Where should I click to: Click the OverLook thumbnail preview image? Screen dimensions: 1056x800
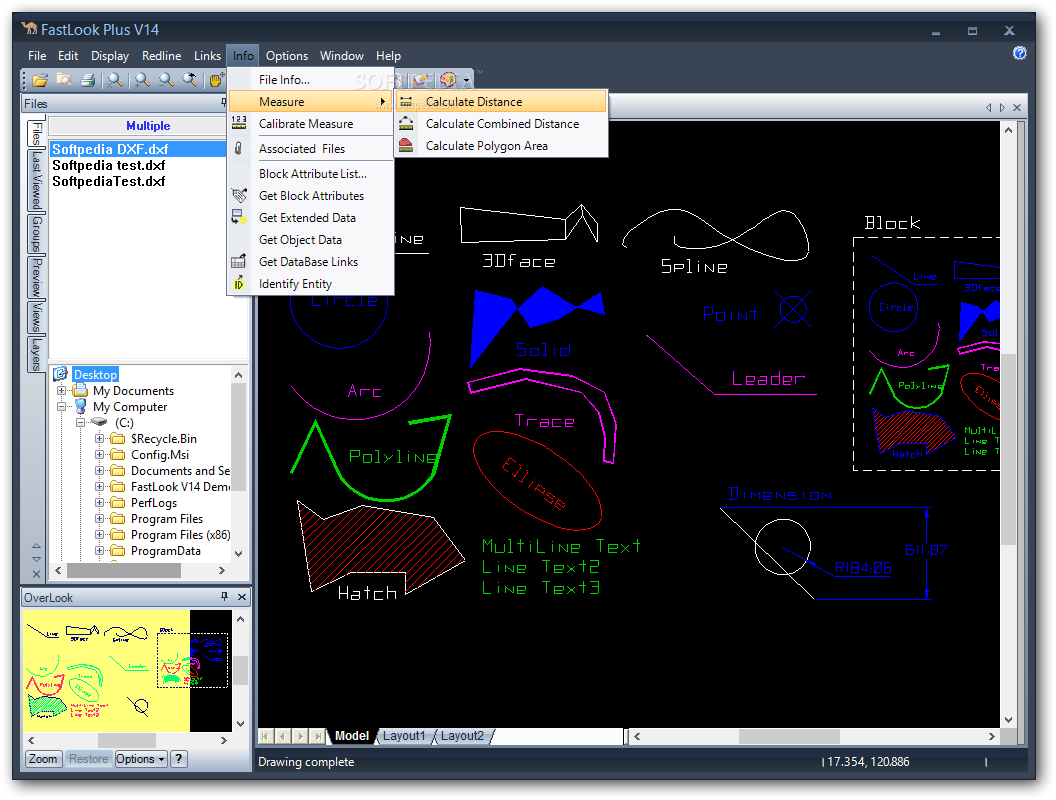(x=127, y=671)
